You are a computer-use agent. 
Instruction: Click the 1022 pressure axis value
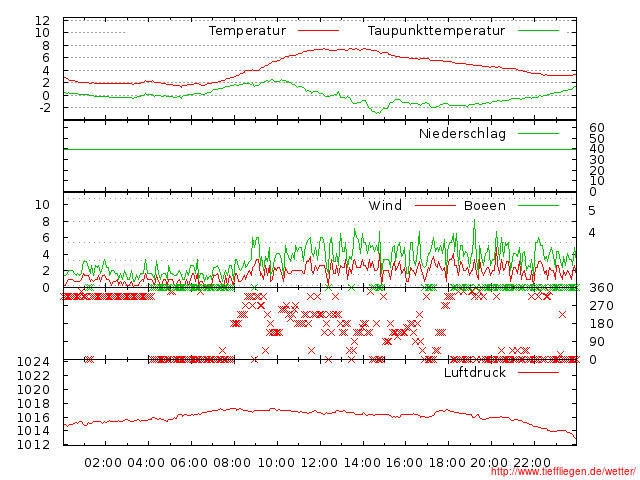pos(33,376)
